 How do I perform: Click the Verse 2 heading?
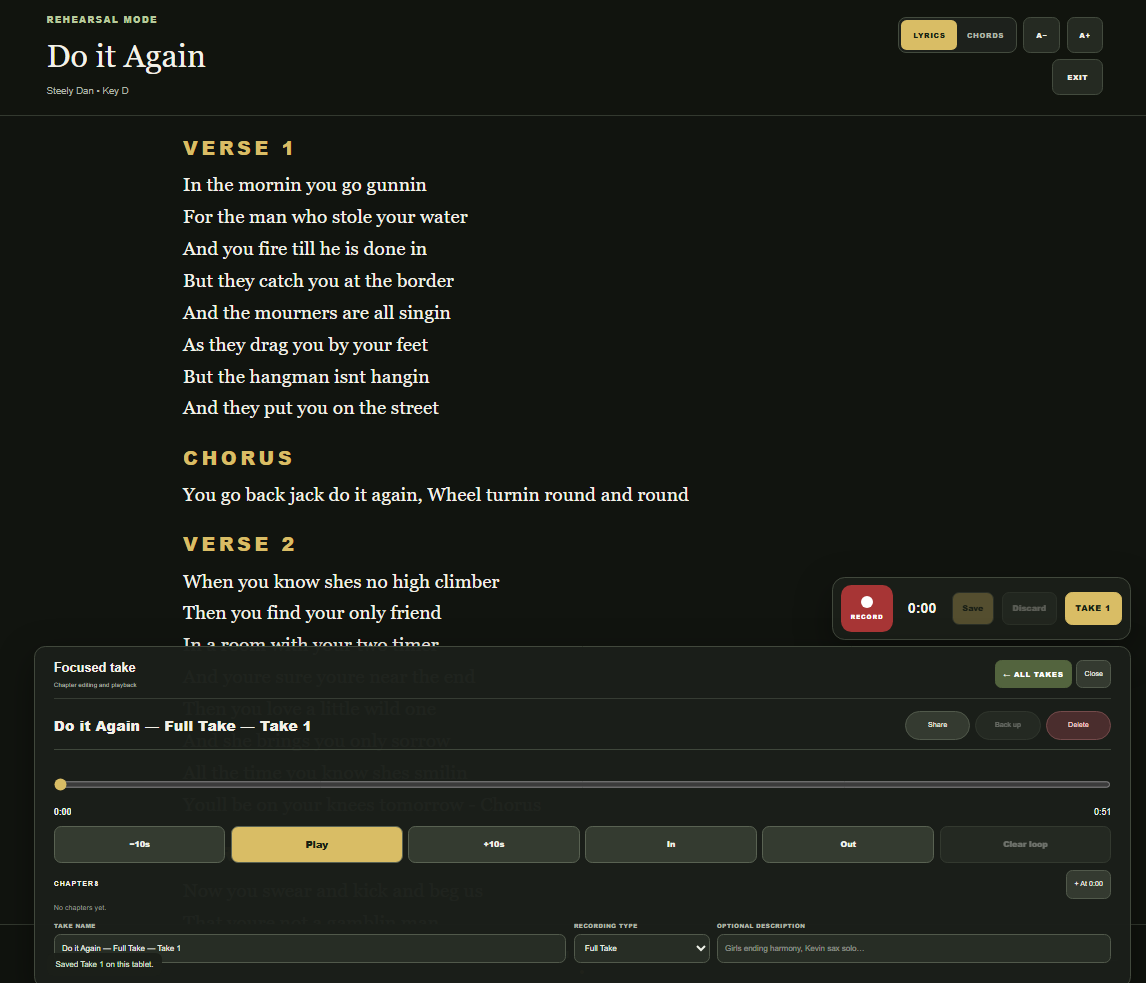(x=239, y=544)
